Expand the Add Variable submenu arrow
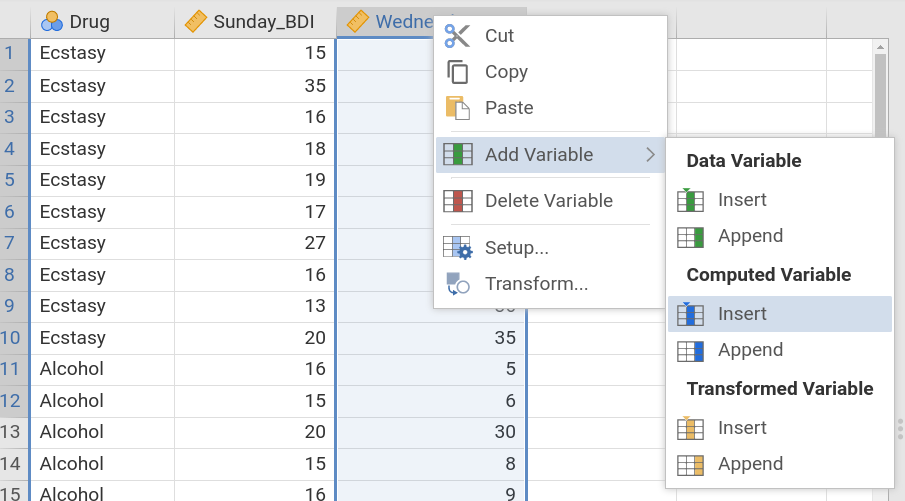This screenshot has height=501, width=905. coord(650,155)
